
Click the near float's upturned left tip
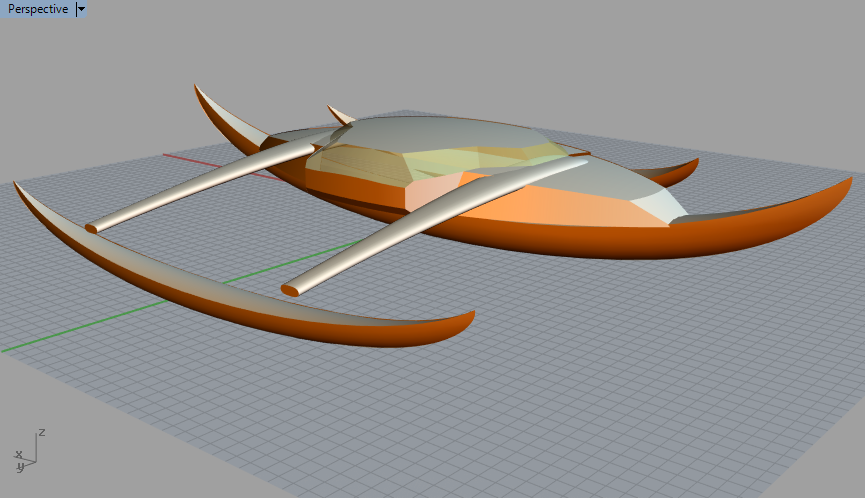click(x=18, y=186)
